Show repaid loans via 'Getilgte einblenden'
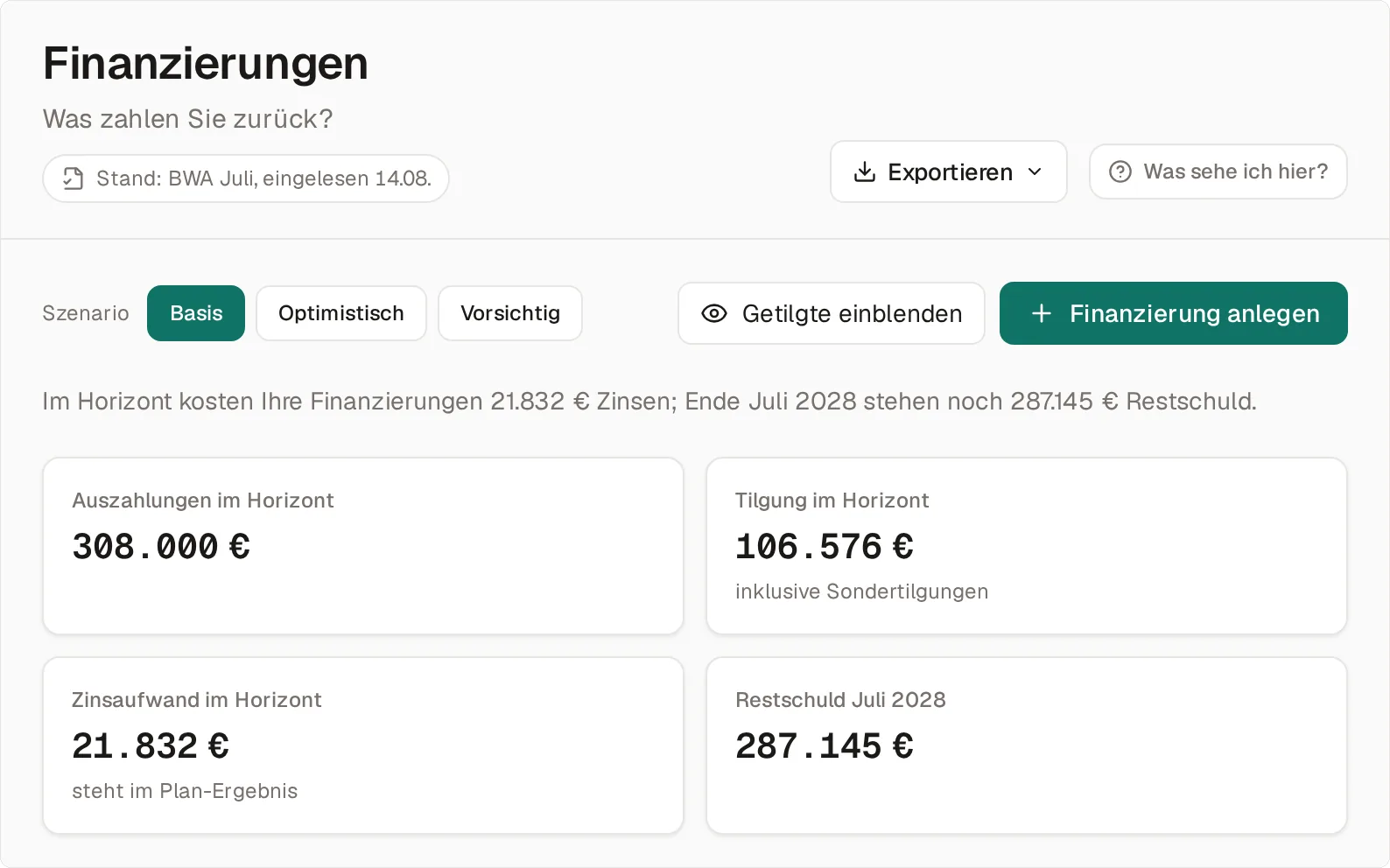1390x868 pixels. [x=832, y=313]
